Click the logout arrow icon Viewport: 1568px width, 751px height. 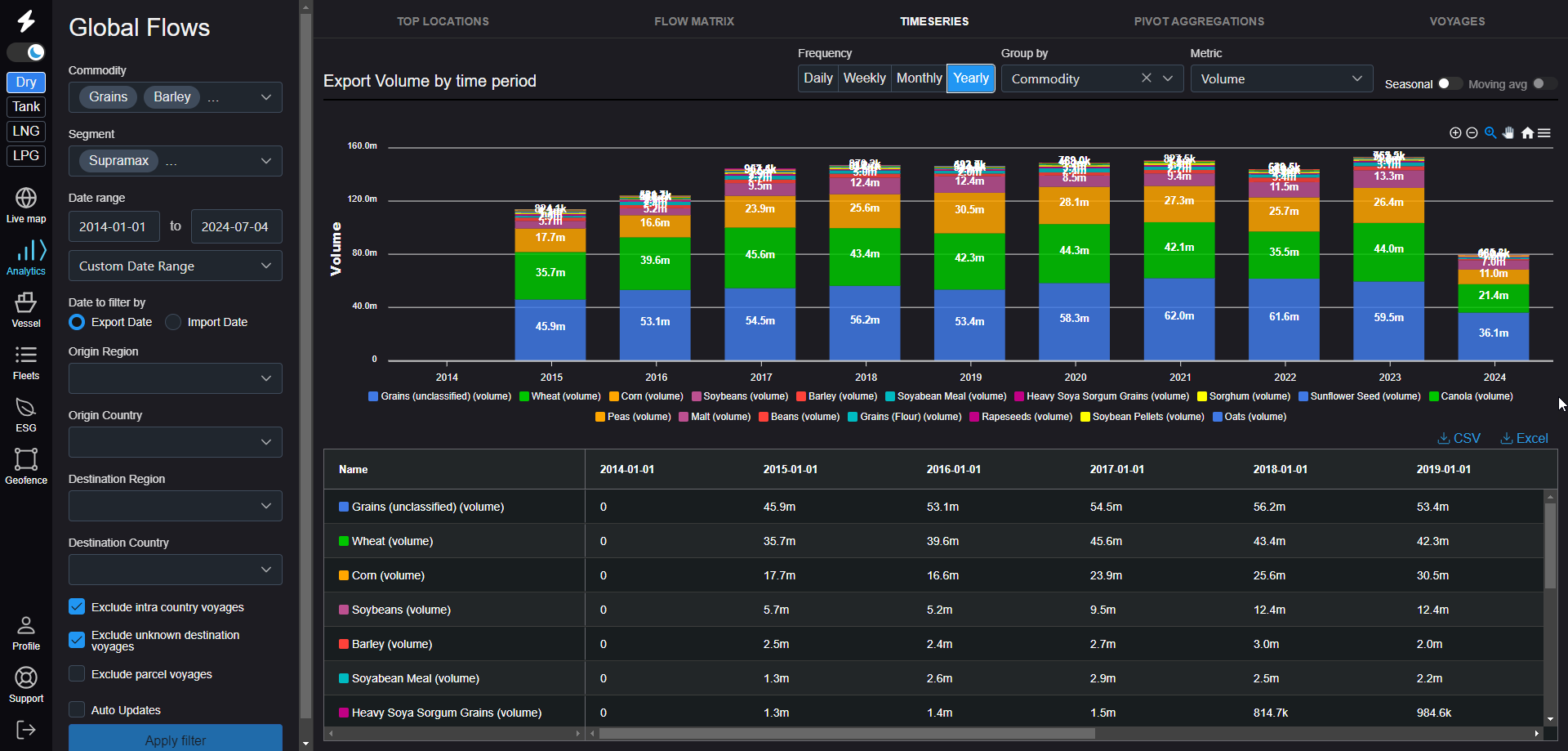coord(26,730)
